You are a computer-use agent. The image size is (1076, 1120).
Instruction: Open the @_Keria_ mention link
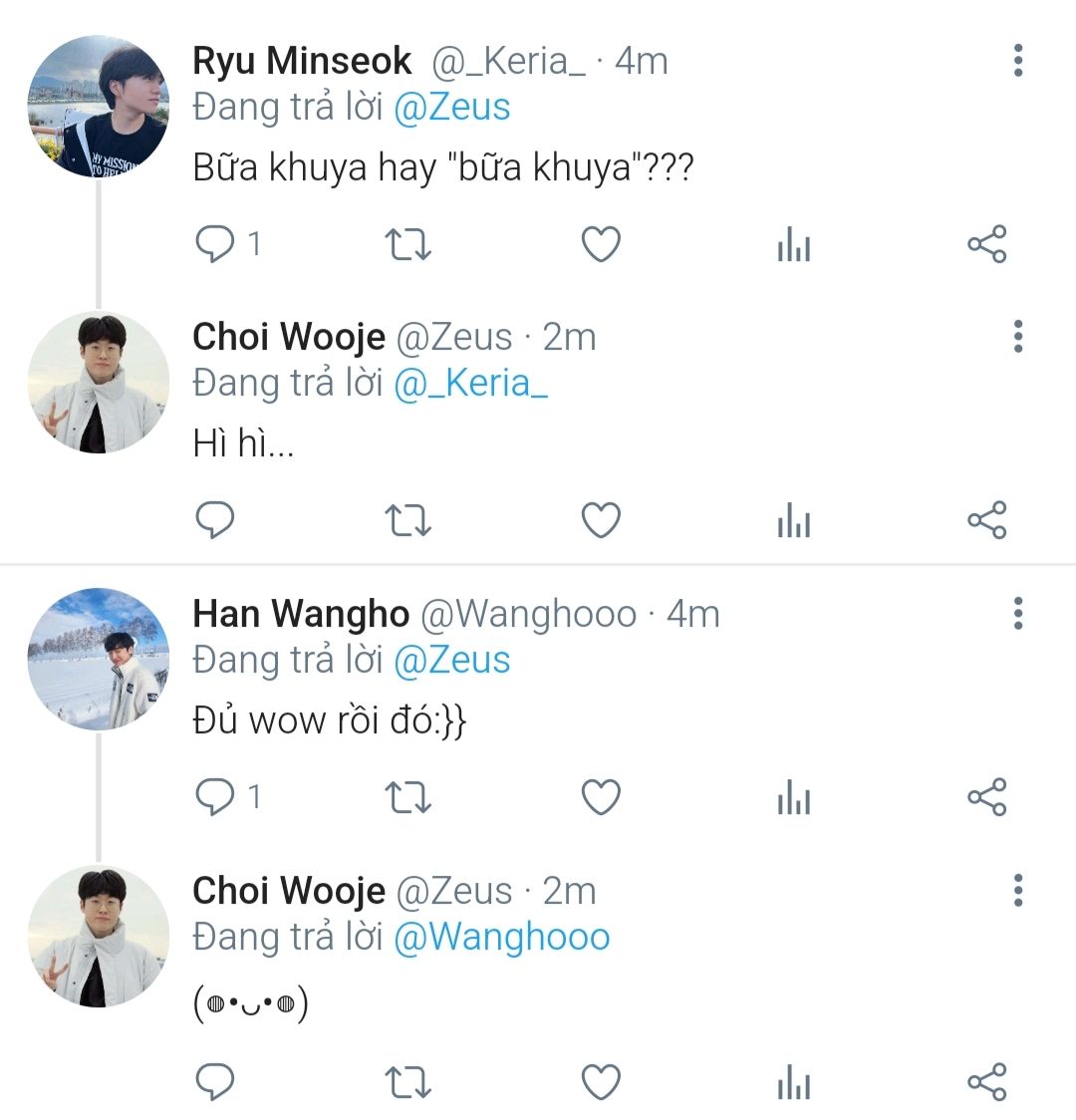tap(470, 384)
